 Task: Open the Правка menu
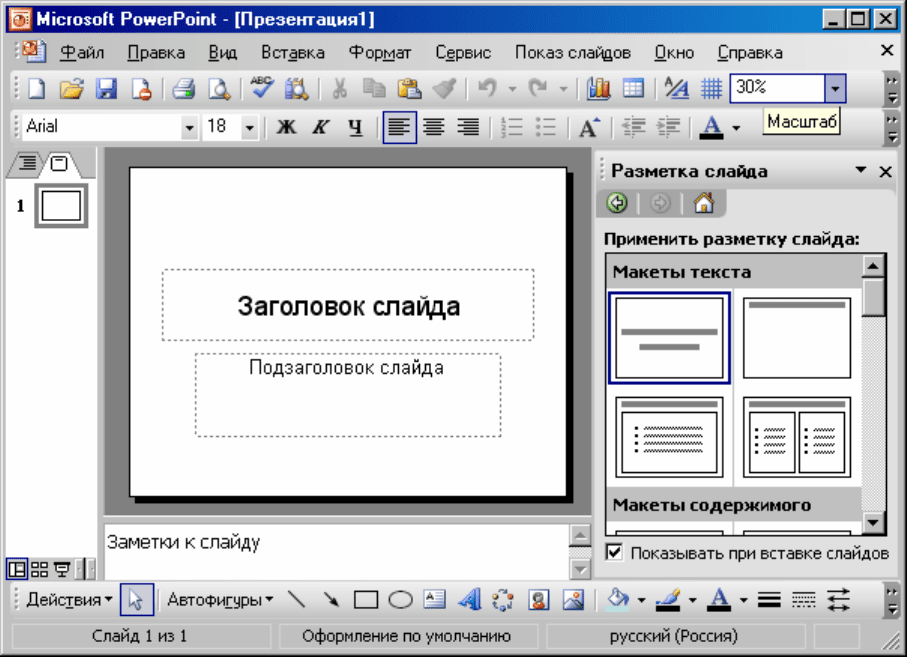tap(156, 53)
